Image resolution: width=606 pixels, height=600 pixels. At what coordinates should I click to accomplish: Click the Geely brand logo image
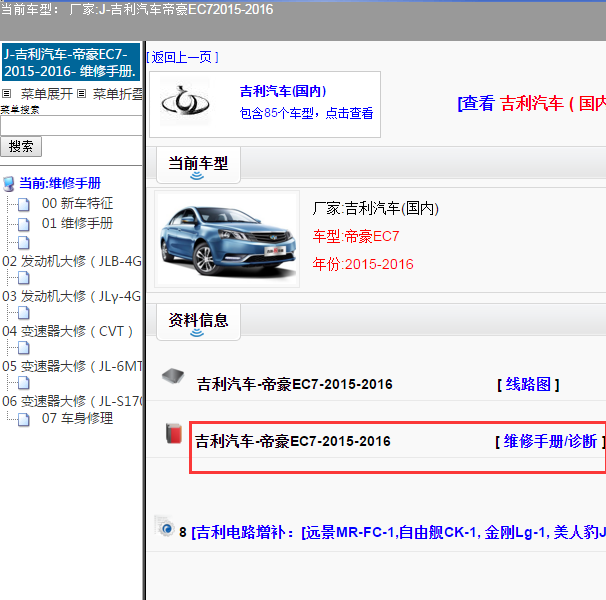click(186, 102)
